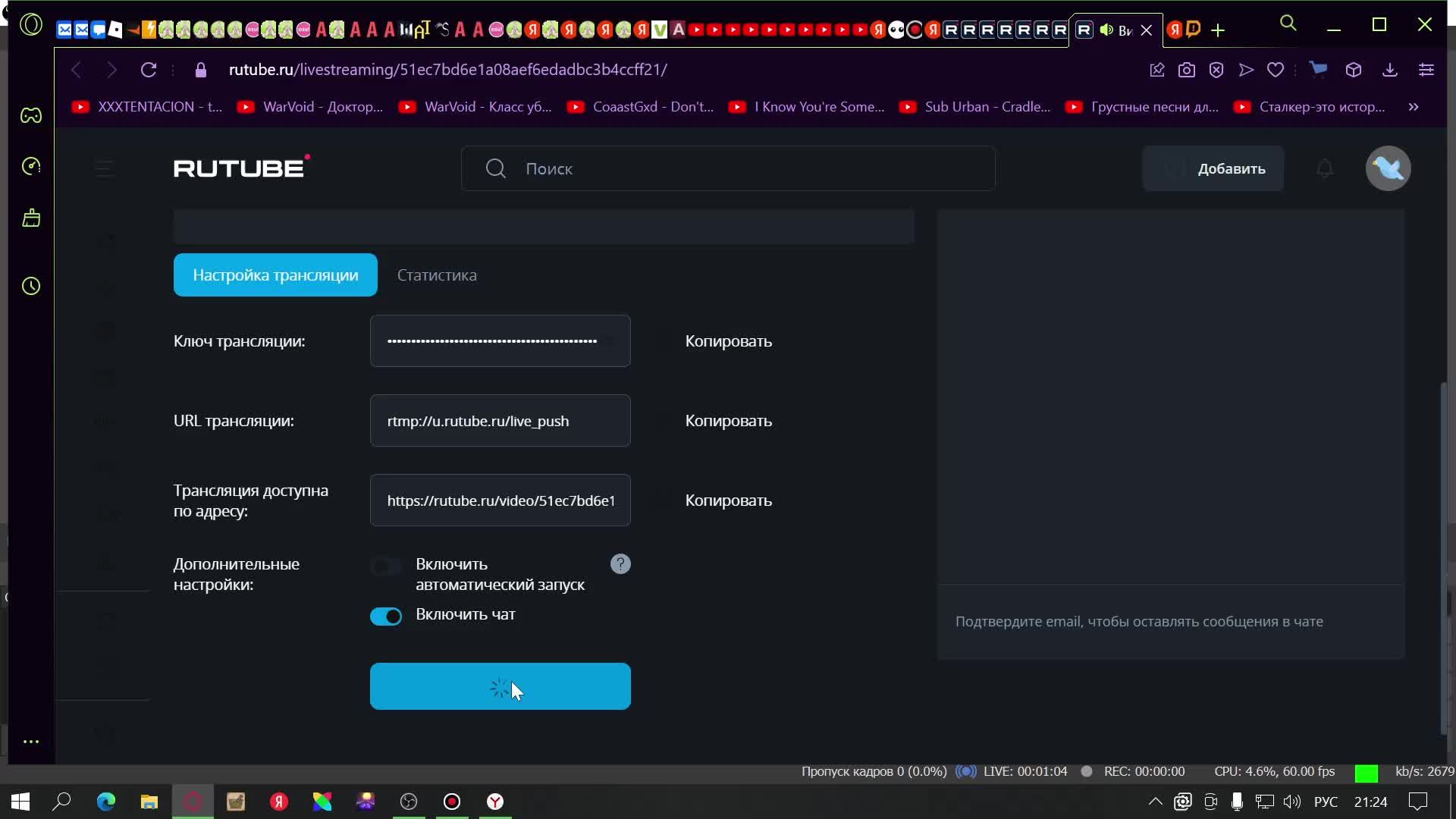Click the Поиск search field
This screenshot has width=1456, height=819.
click(x=728, y=168)
